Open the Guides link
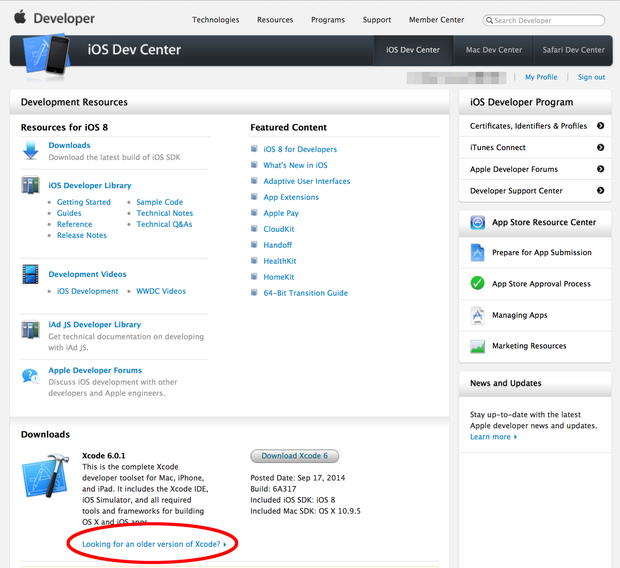620x568 pixels. pos(69,213)
